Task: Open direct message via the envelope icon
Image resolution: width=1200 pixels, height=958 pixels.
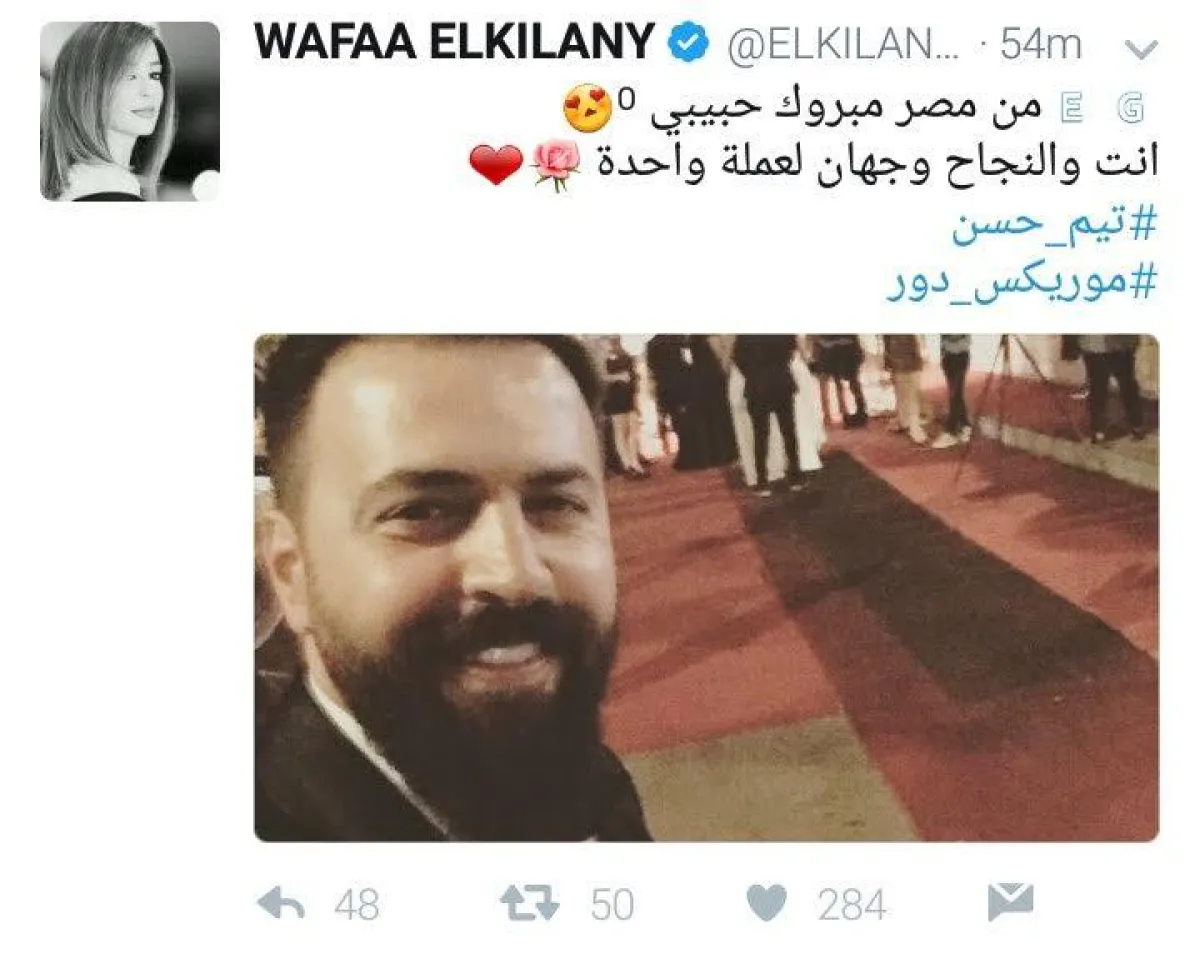Action: 1010,903
